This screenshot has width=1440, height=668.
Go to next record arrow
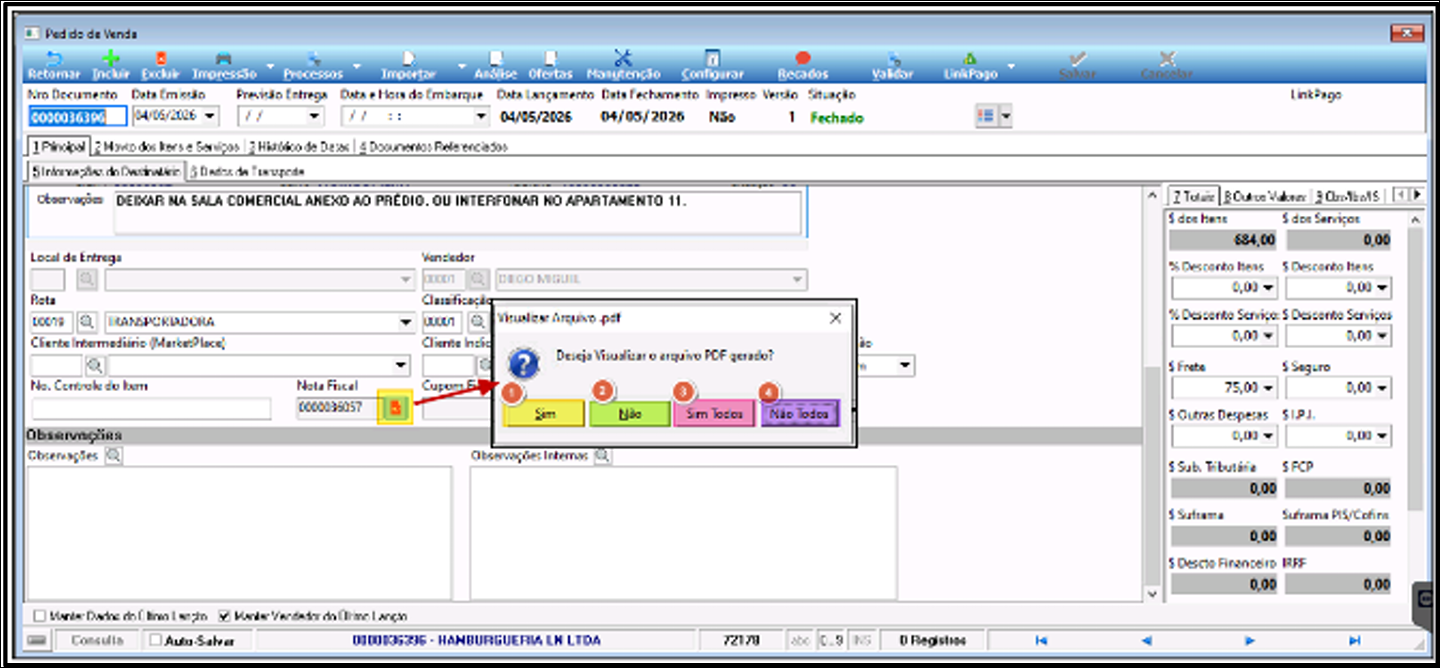click(x=1250, y=640)
